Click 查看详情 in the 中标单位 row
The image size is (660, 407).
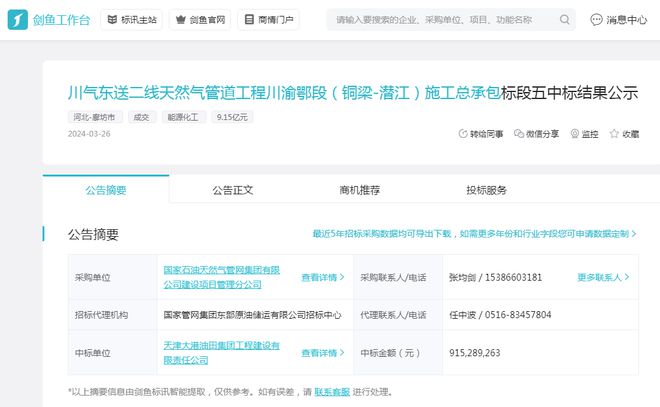pos(323,353)
